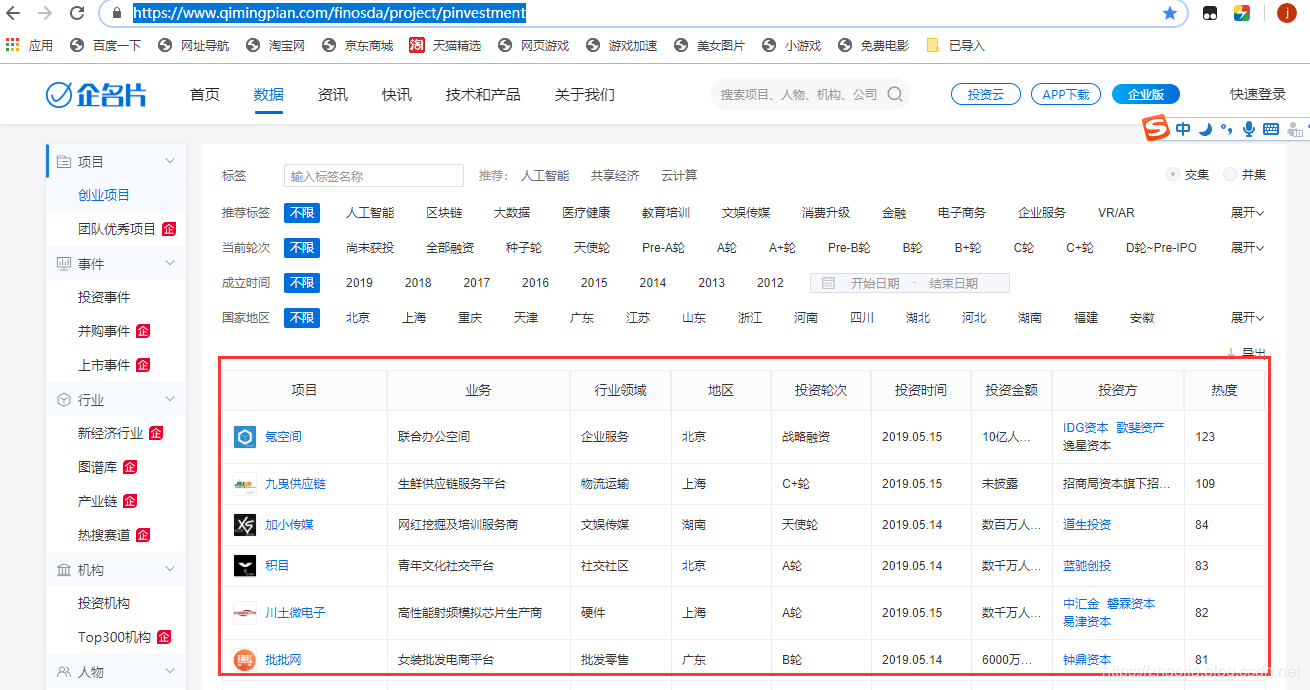Click the browser address bar URL
This screenshot has width=1310, height=690.
point(329,13)
